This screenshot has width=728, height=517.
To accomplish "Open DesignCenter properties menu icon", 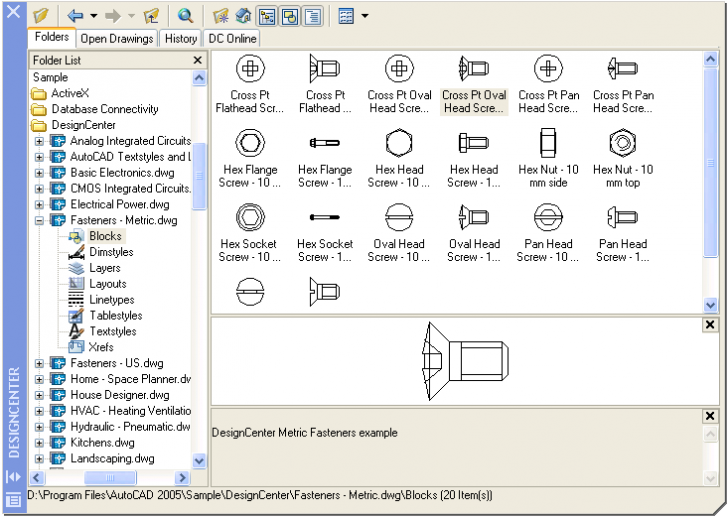I will [x=13, y=500].
